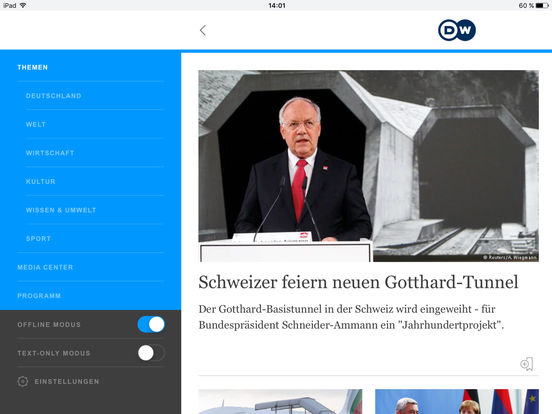Tap the back arrow in header
The image size is (552, 414).
pyautogui.click(x=203, y=30)
